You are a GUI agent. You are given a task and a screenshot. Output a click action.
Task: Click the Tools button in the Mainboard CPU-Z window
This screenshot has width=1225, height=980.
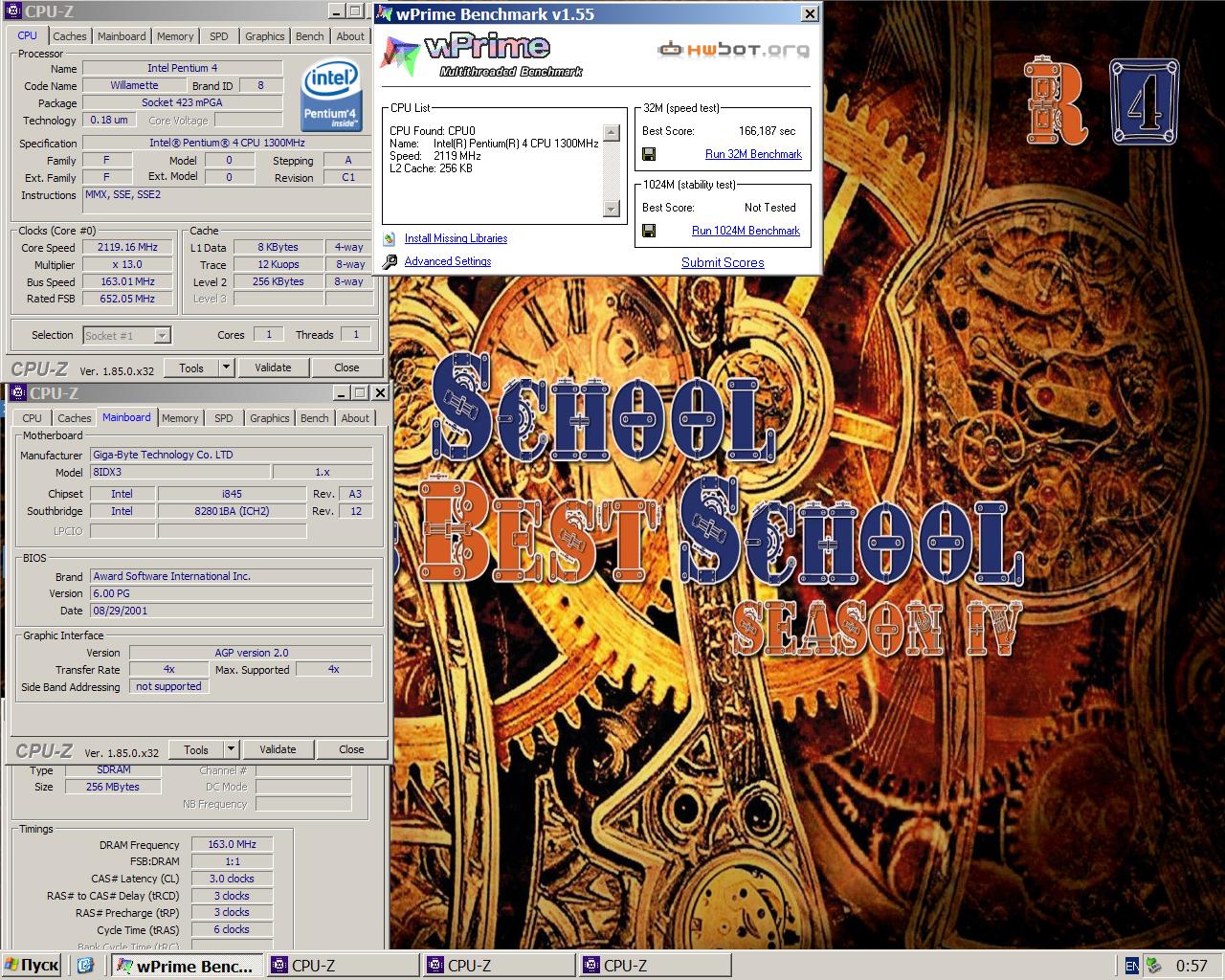[x=196, y=749]
